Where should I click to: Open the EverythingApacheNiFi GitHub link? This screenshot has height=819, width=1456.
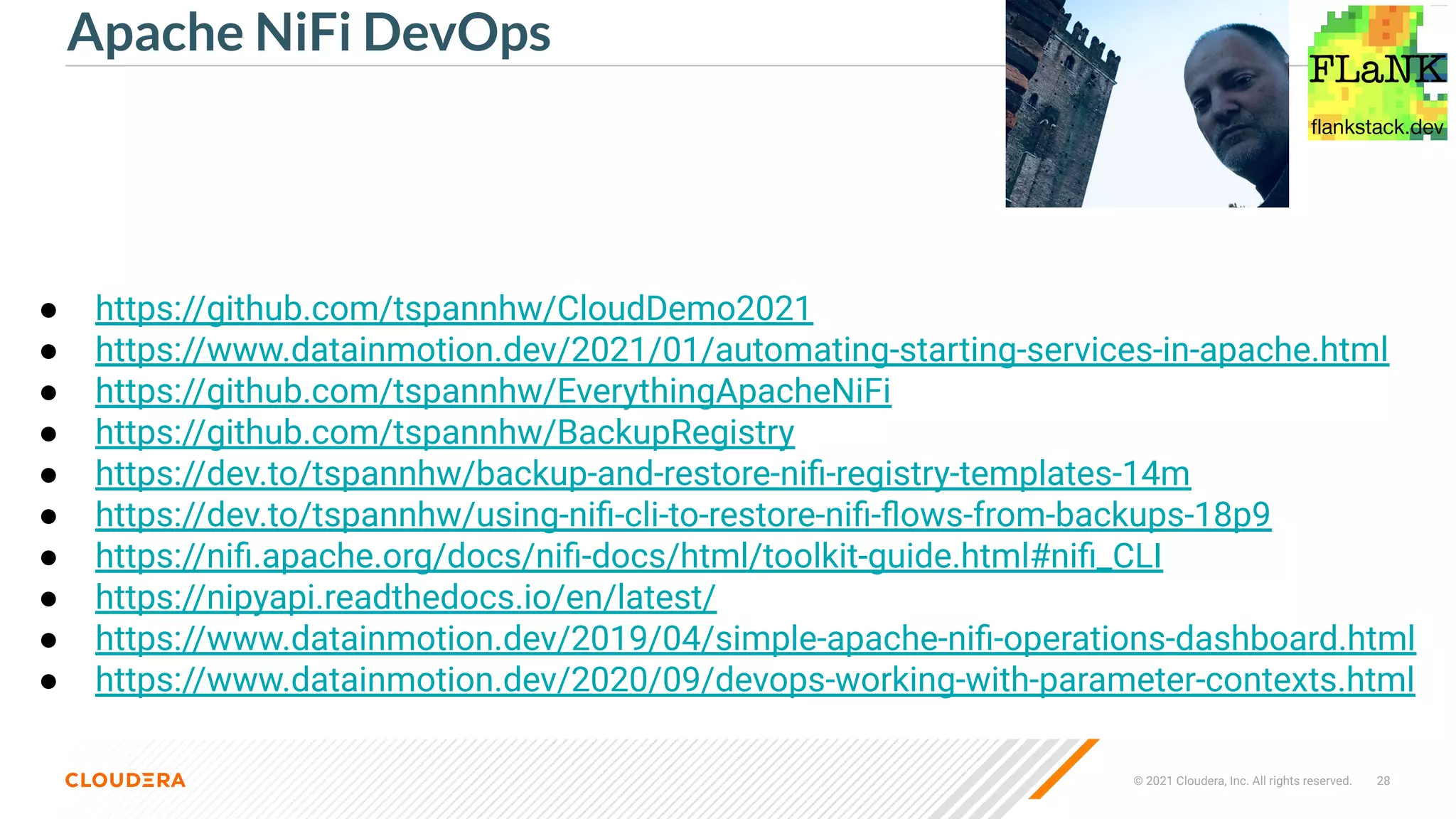493,392
